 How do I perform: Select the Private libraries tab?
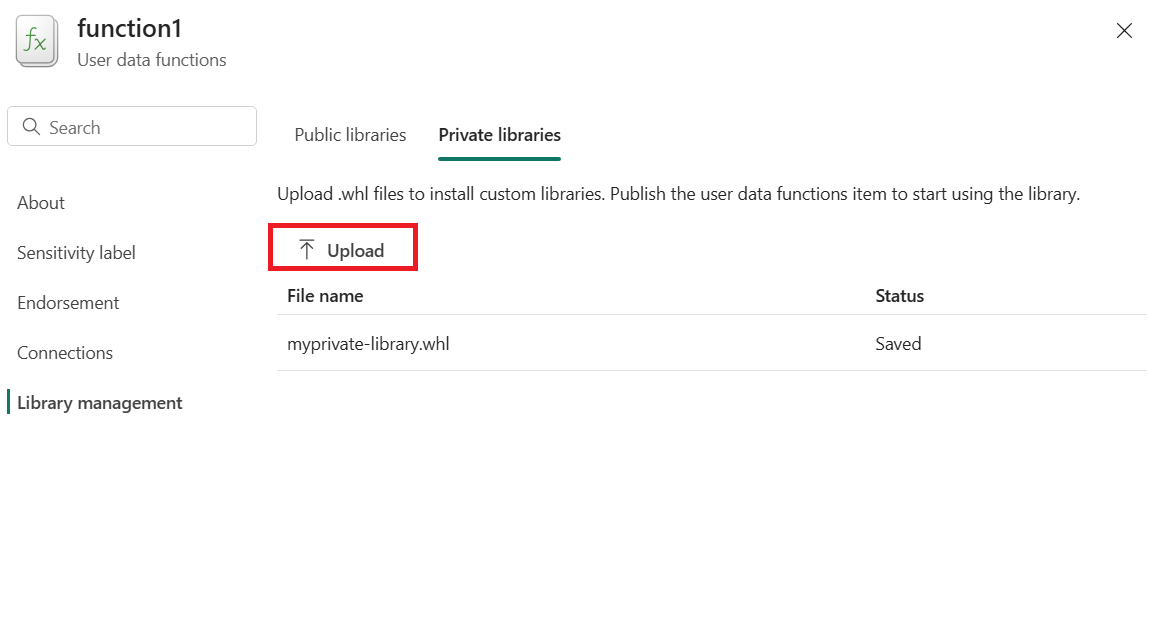tap(499, 135)
